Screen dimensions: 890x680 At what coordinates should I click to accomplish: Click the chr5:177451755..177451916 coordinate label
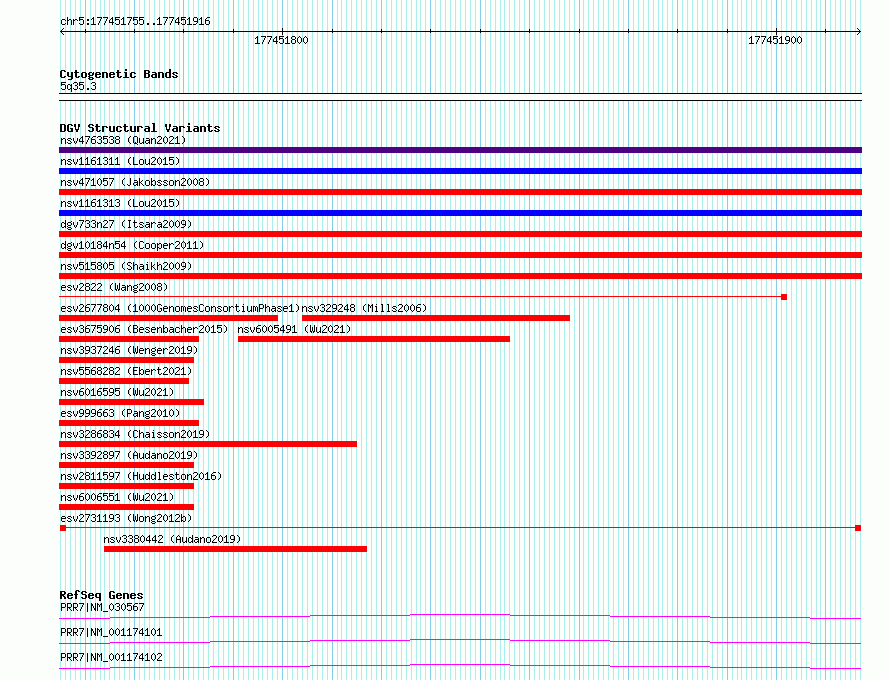(x=135, y=22)
